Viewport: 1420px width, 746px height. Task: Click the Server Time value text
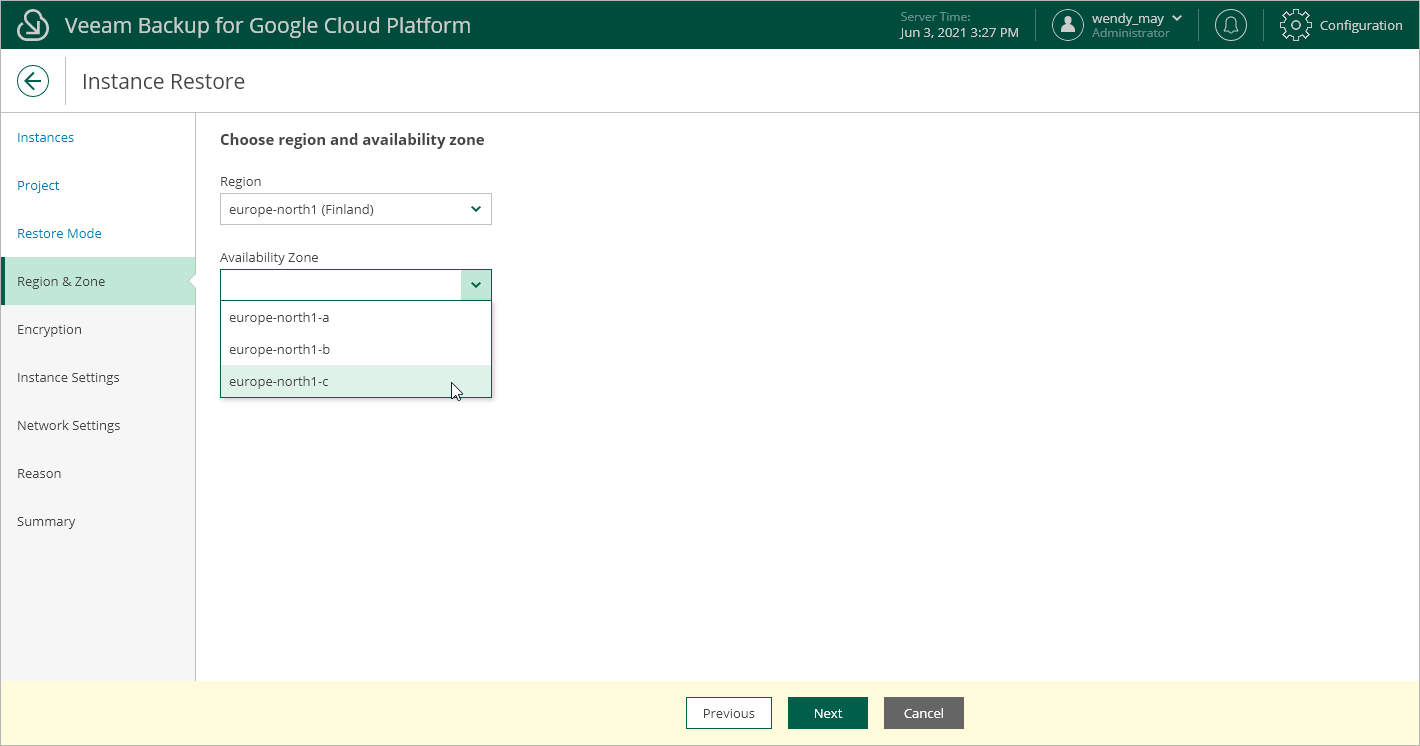(960, 33)
